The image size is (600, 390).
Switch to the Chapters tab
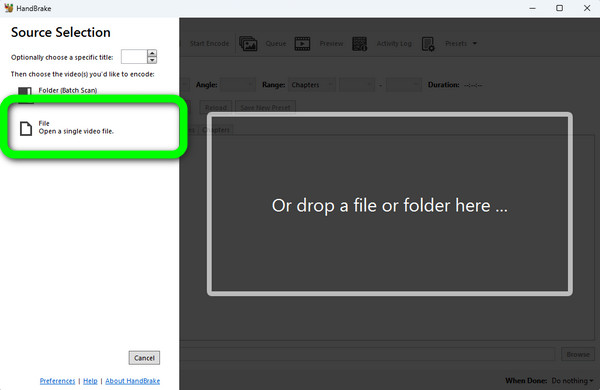click(x=216, y=130)
